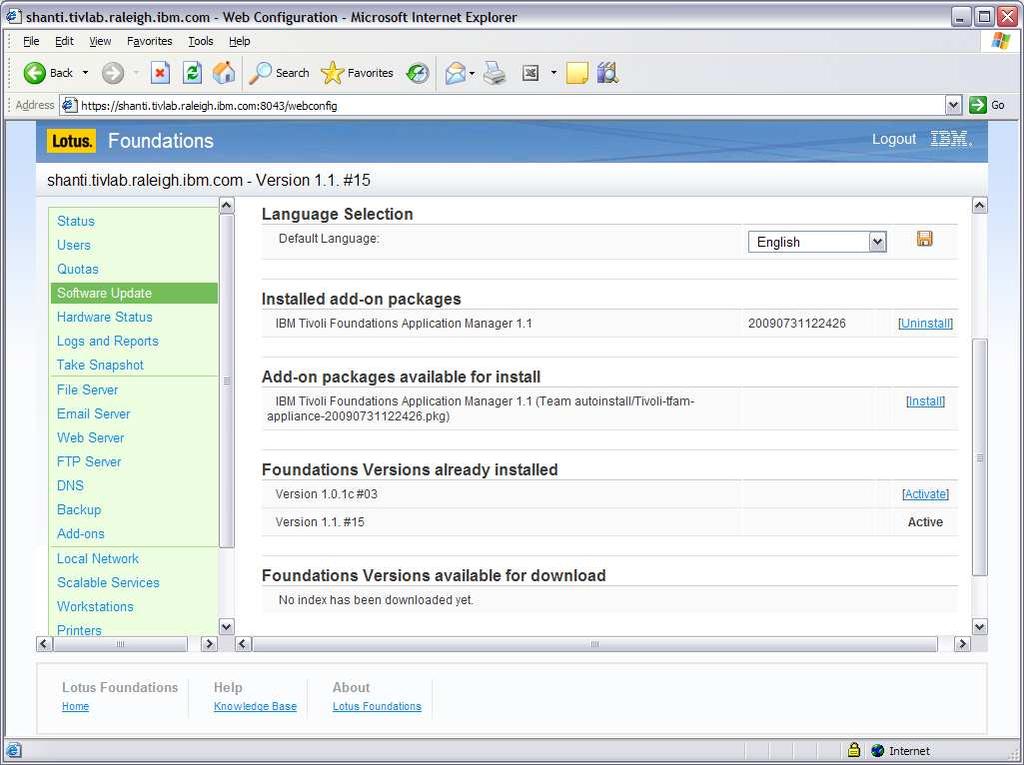Open Scalable Services in sidebar
This screenshot has height=765, width=1024.
pos(108,582)
